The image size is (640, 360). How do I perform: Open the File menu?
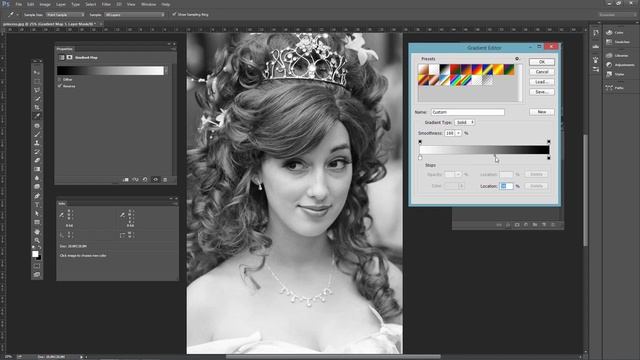click(18, 4)
